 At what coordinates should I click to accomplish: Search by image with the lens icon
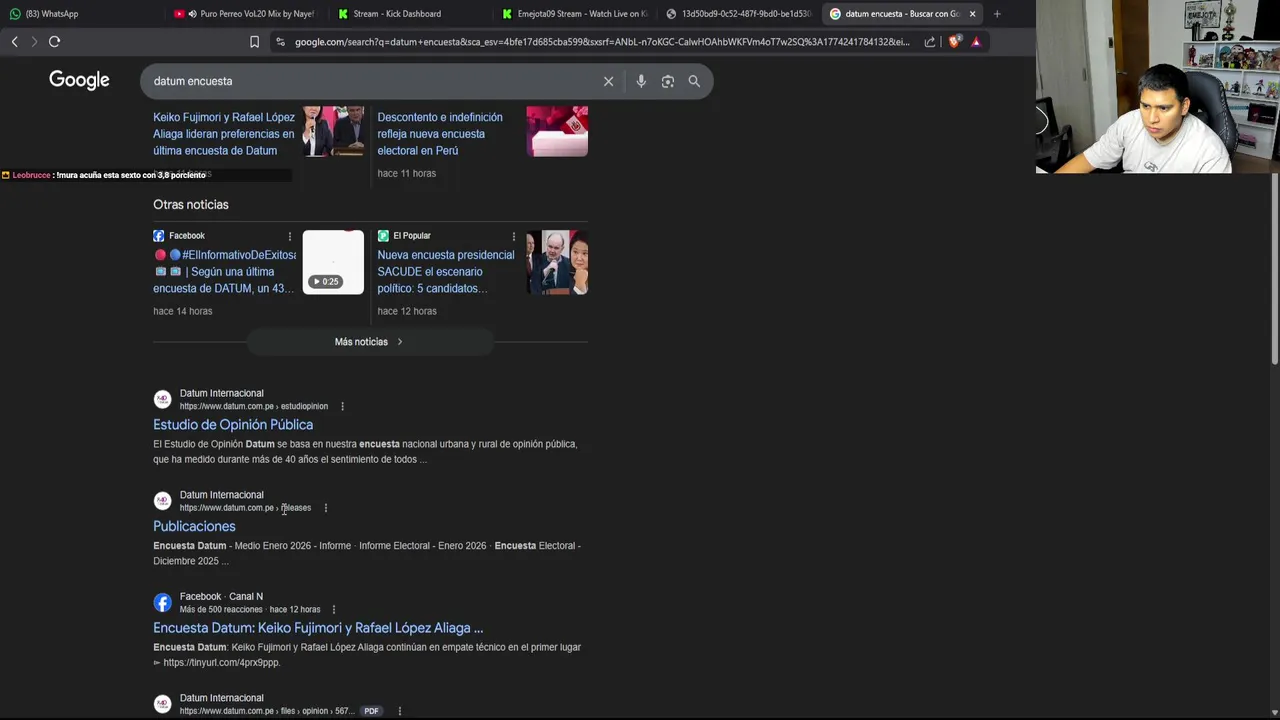[668, 81]
